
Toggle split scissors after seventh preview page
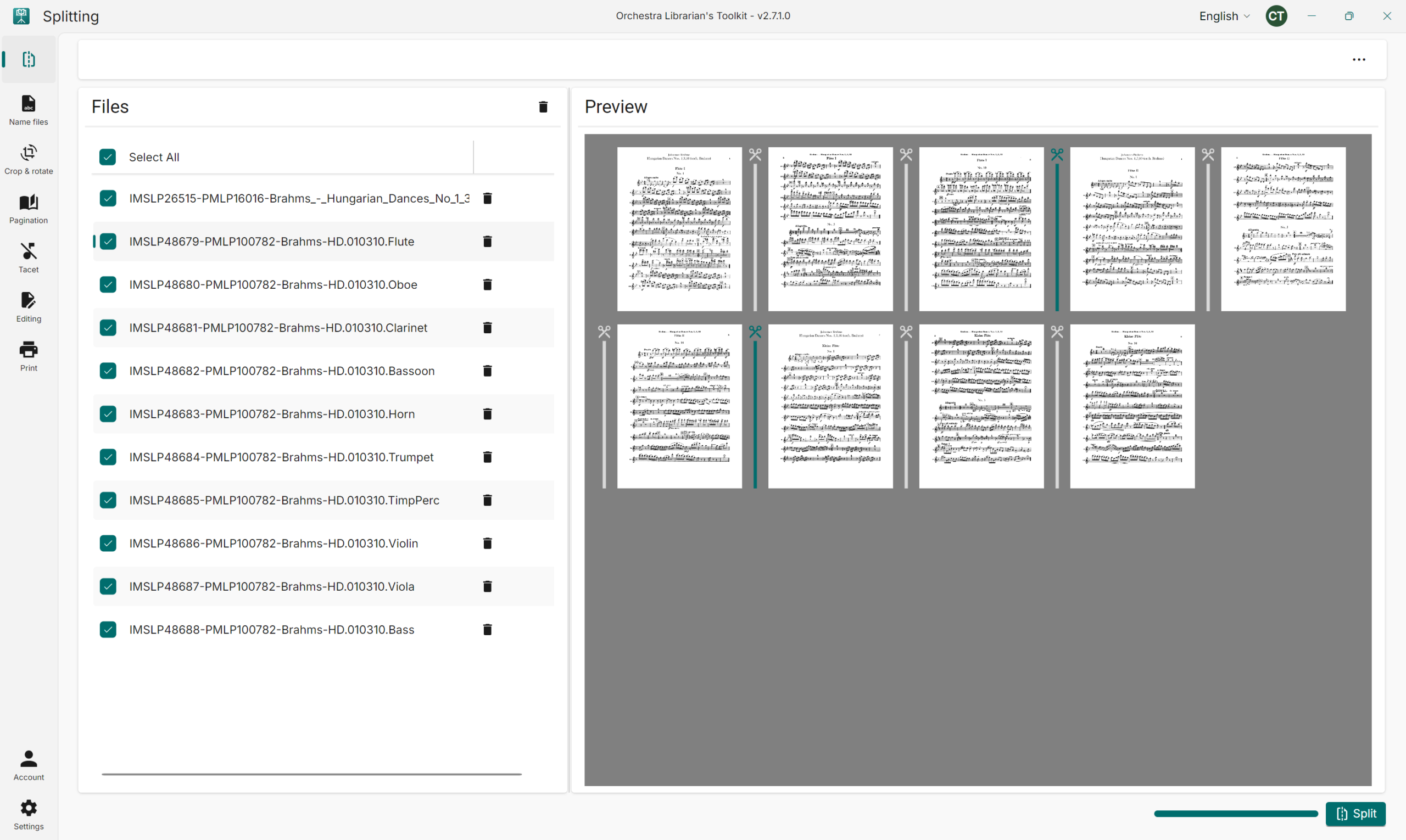(906, 332)
